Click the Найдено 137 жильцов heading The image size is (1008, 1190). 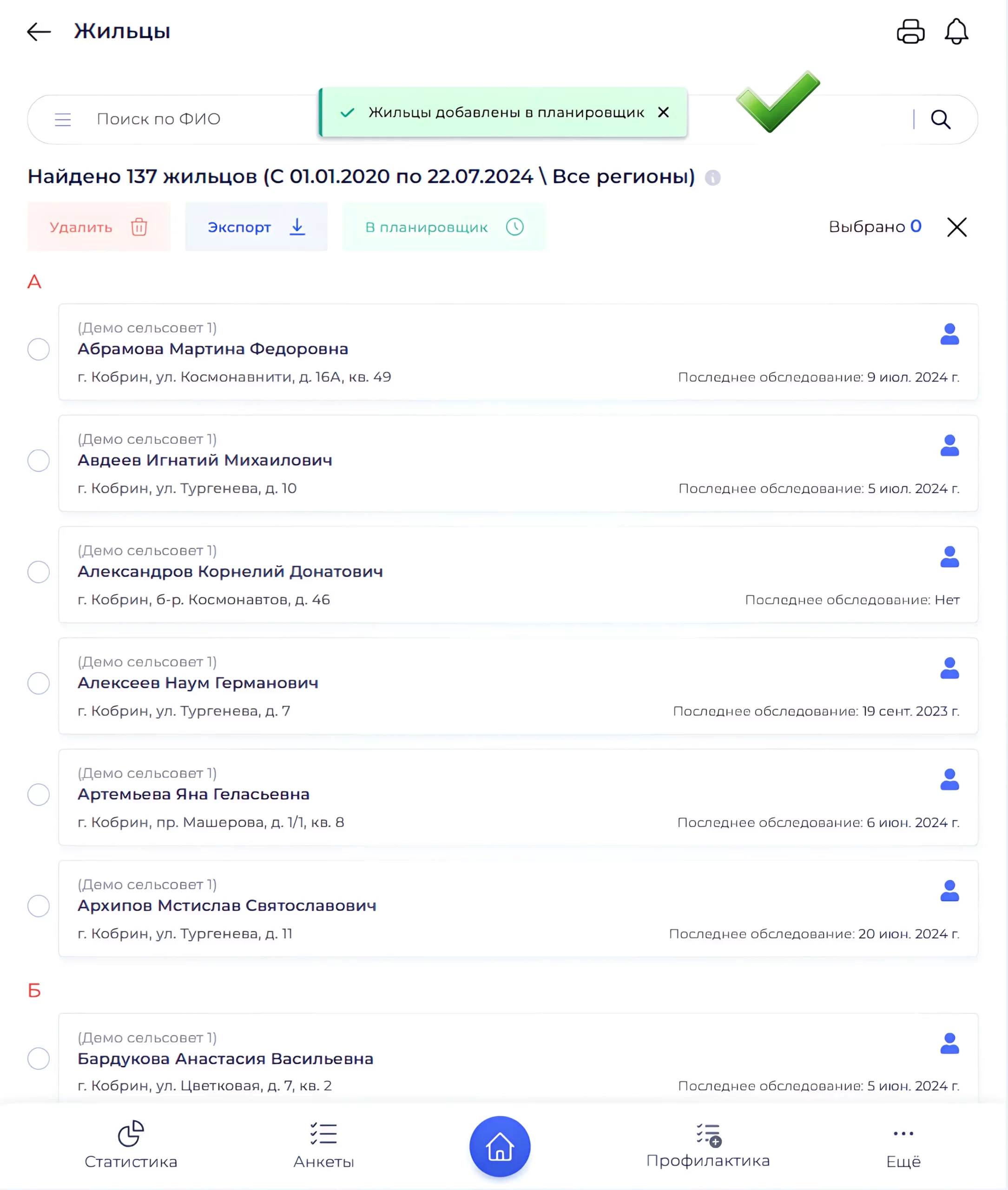pyautogui.click(x=361, y=177)
